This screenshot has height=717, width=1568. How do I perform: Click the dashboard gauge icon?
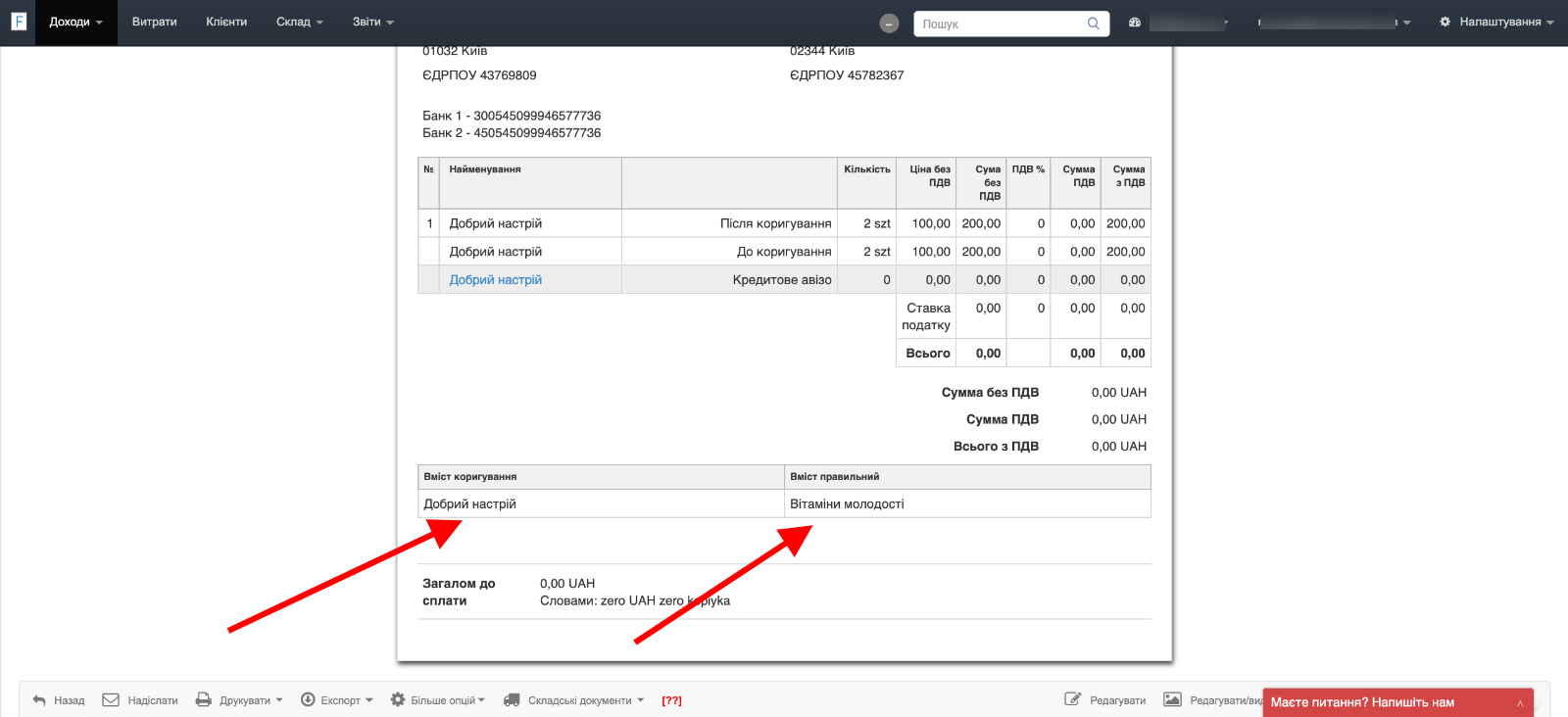click(x=1135, y=23)
